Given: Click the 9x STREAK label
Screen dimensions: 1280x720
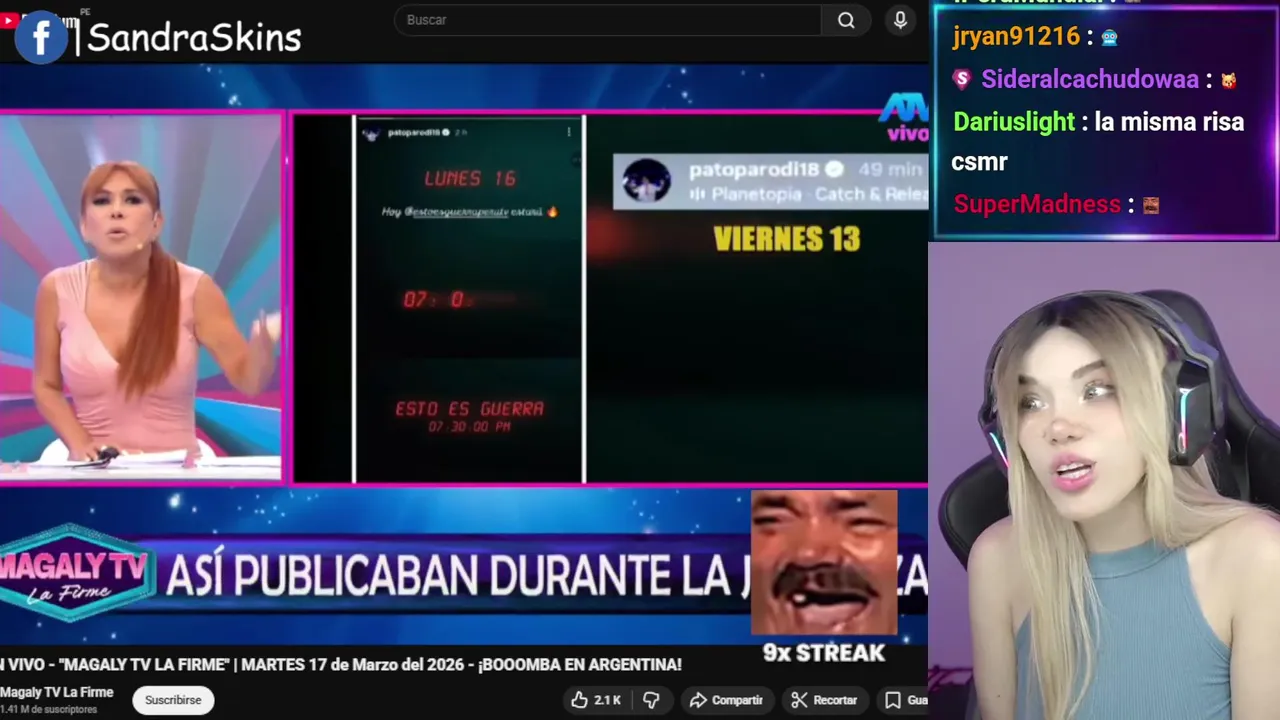Looking at the screenshot, I should [824, 653].
